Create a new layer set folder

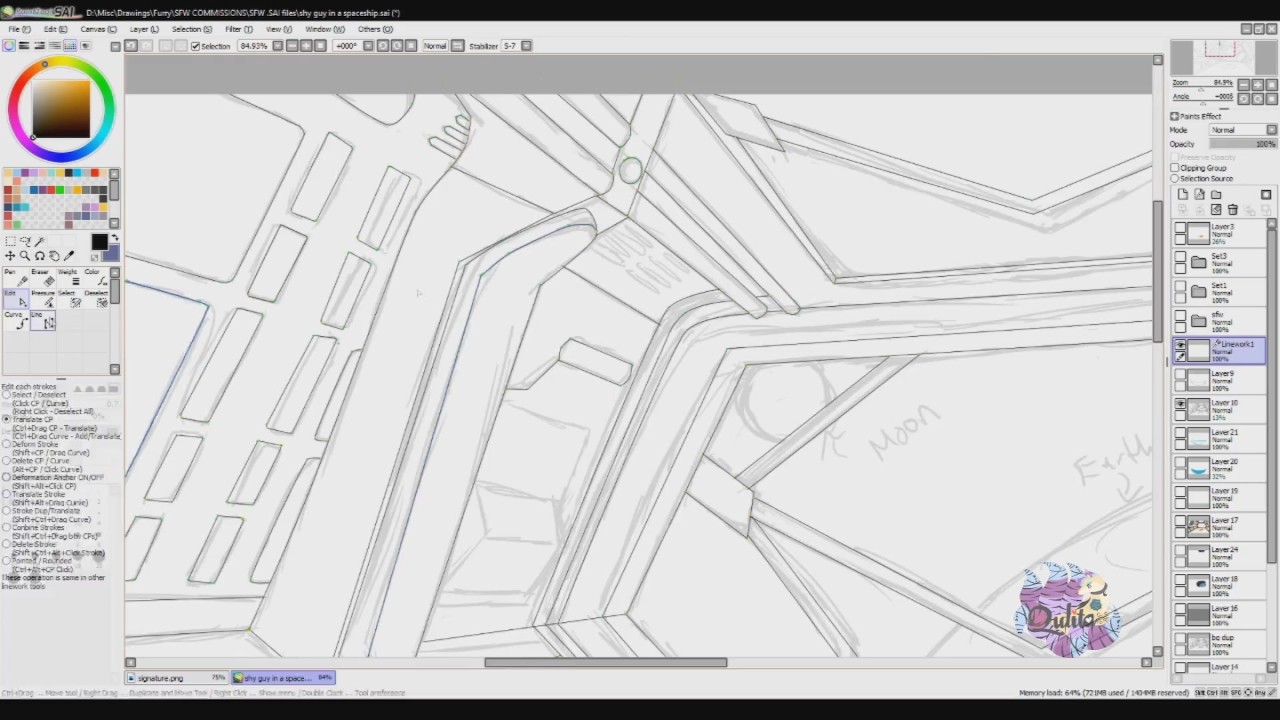(x=1216, y=195)
